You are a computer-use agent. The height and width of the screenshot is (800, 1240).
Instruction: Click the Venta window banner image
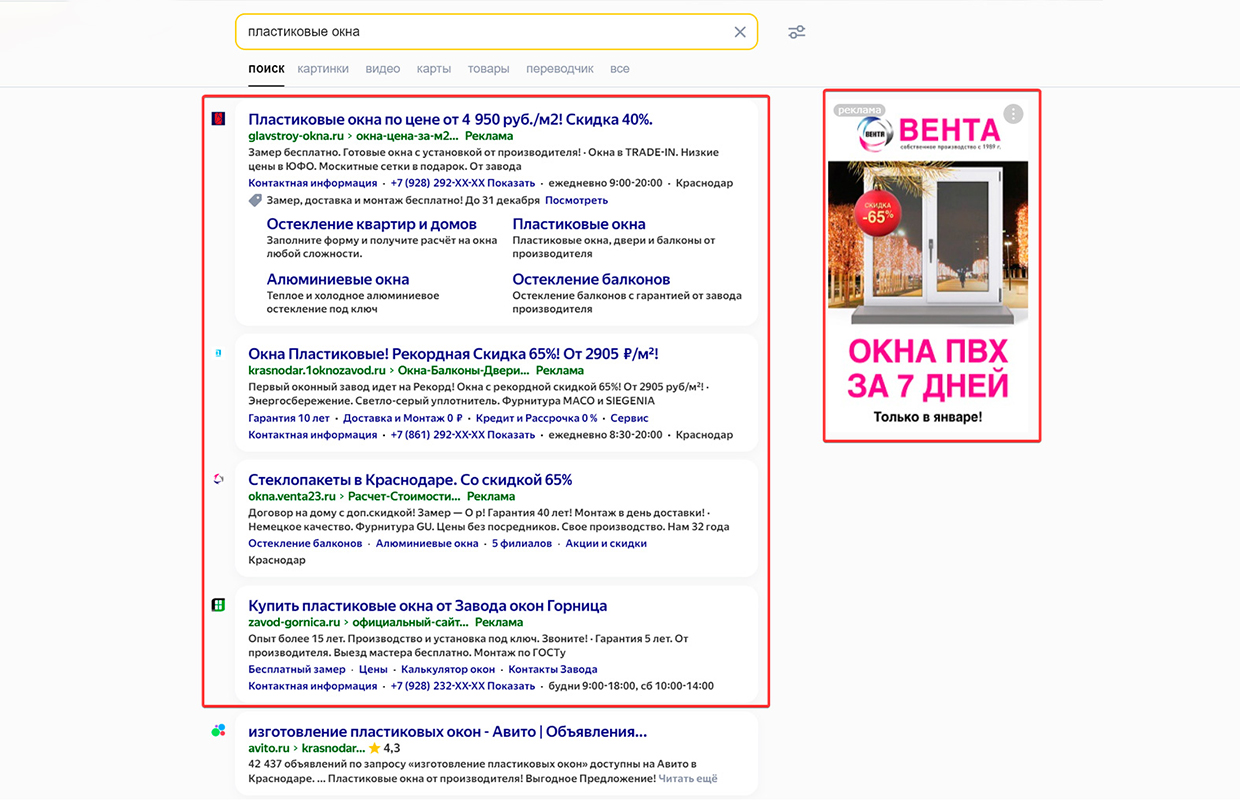[x=928, y=243]
